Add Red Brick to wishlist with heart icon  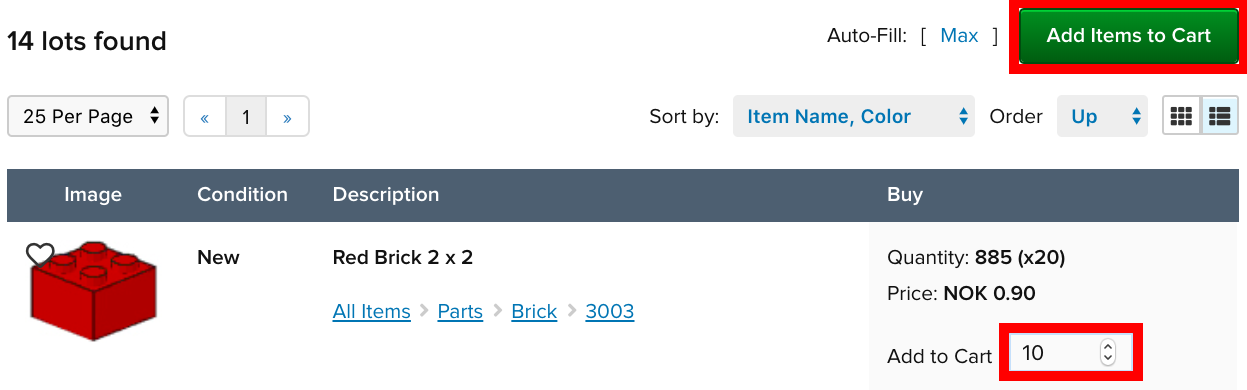(39, 254)
